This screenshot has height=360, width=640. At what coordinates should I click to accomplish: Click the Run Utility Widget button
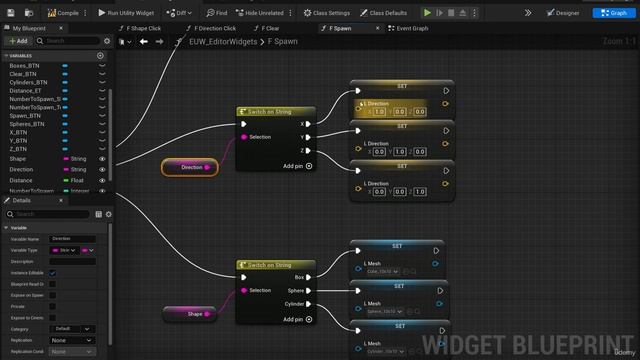[126, 13]
